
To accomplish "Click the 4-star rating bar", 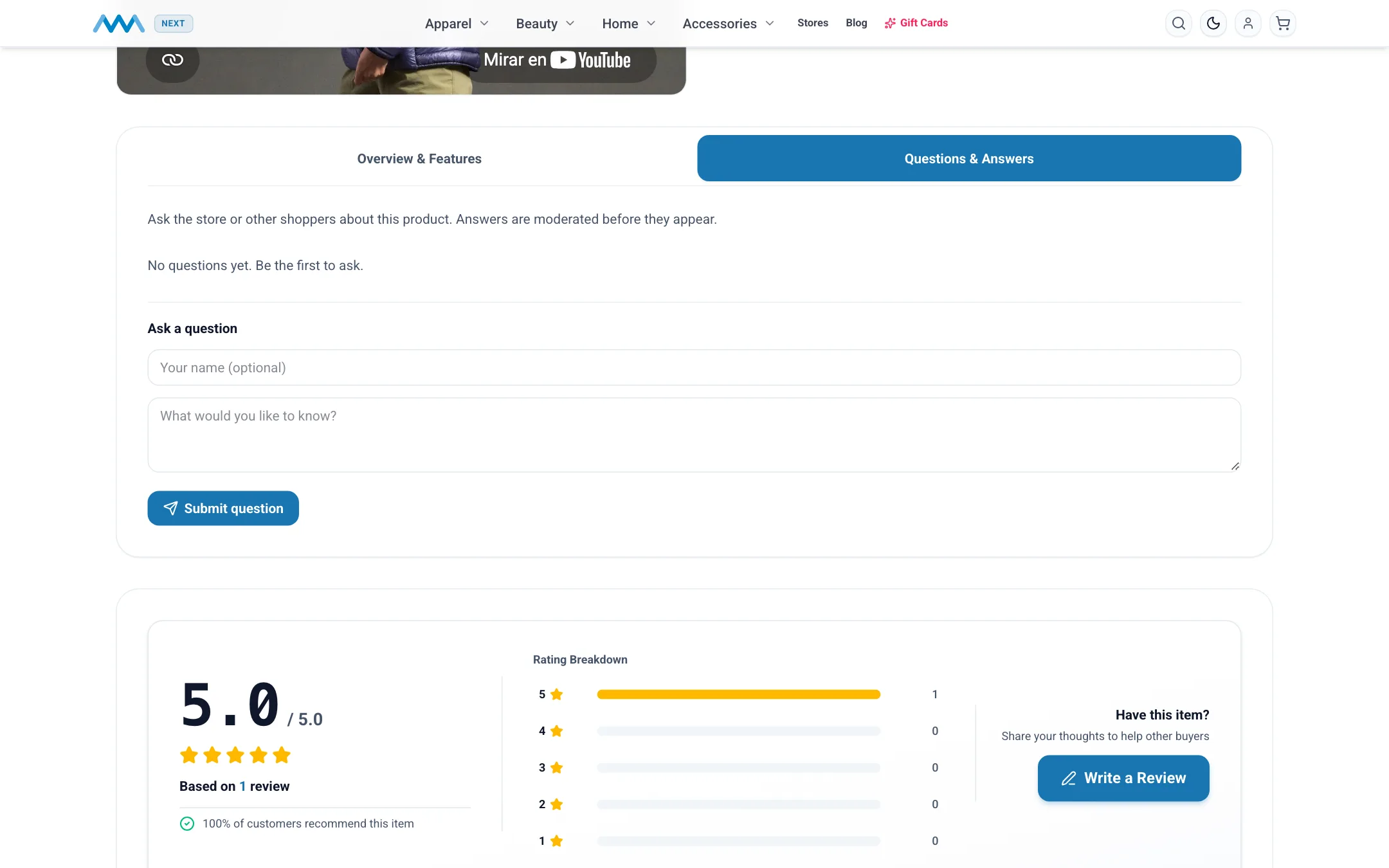I will (x=738, y=731).
